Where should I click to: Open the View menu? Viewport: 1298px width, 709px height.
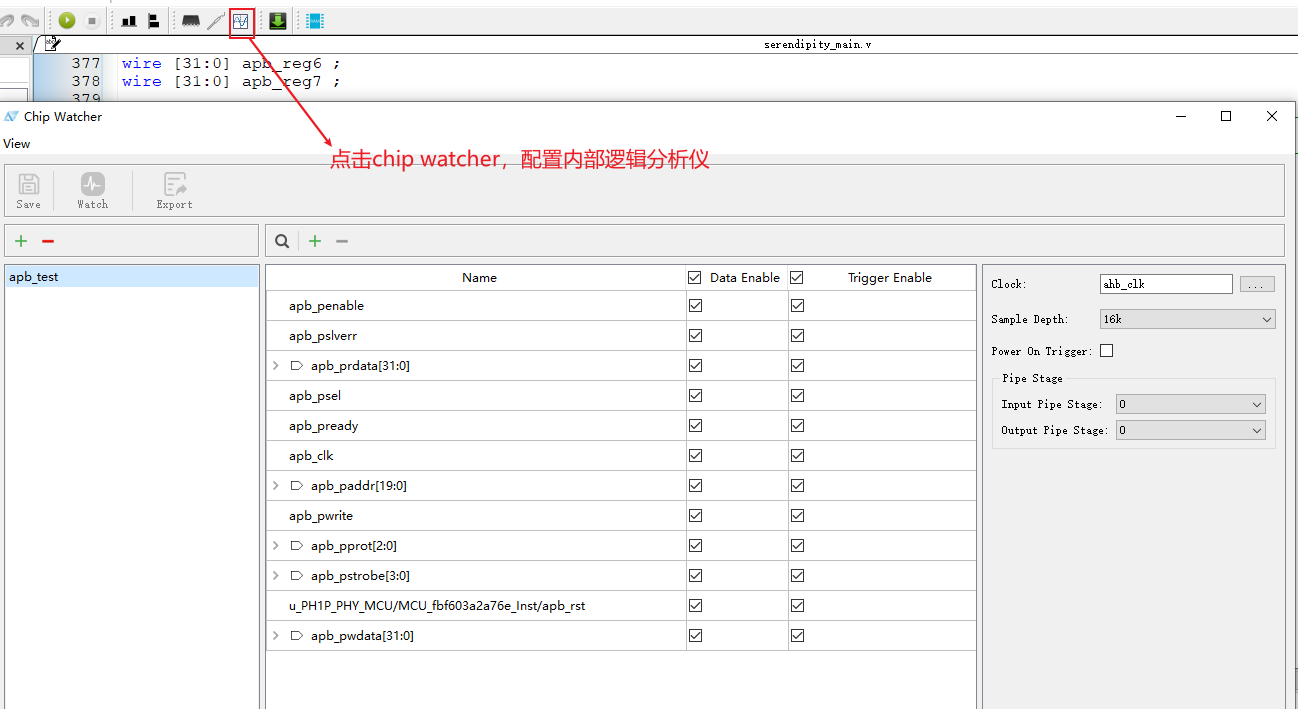16,143
